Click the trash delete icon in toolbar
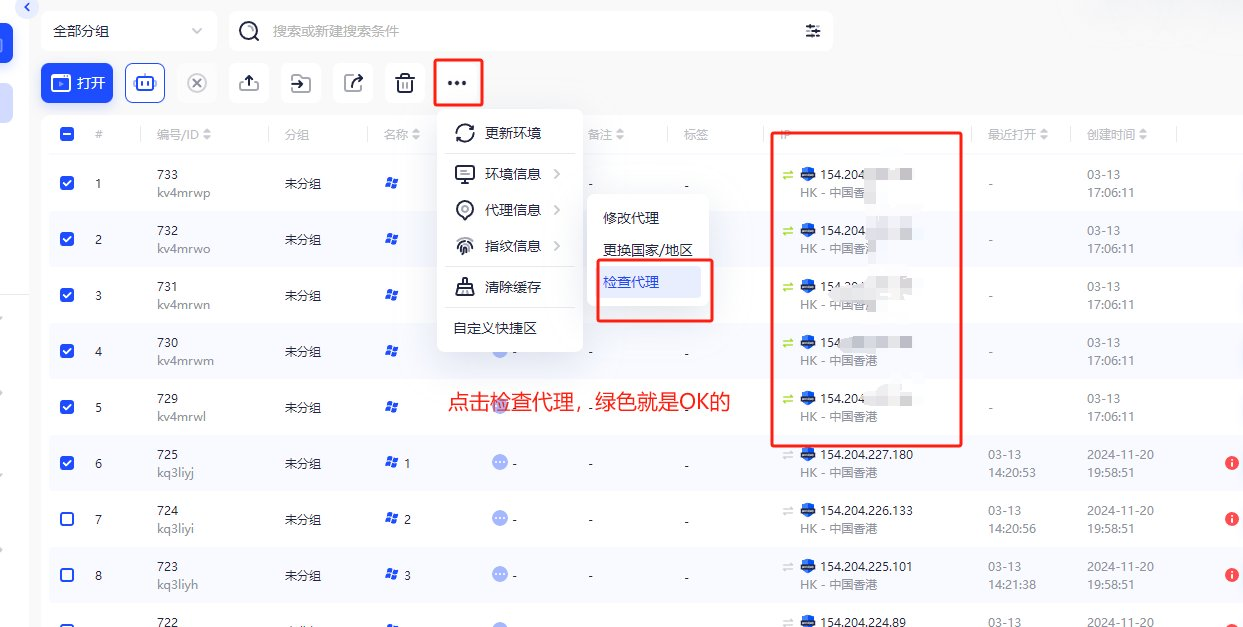1243x627 pixels. pos(405,83)
